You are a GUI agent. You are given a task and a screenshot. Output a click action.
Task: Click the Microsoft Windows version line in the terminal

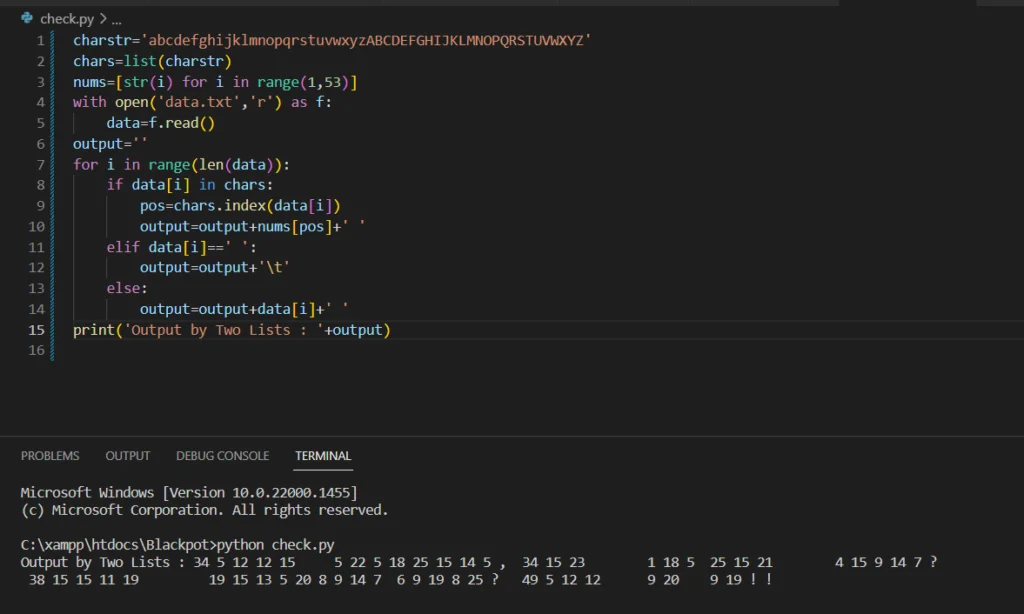point(189,493)
